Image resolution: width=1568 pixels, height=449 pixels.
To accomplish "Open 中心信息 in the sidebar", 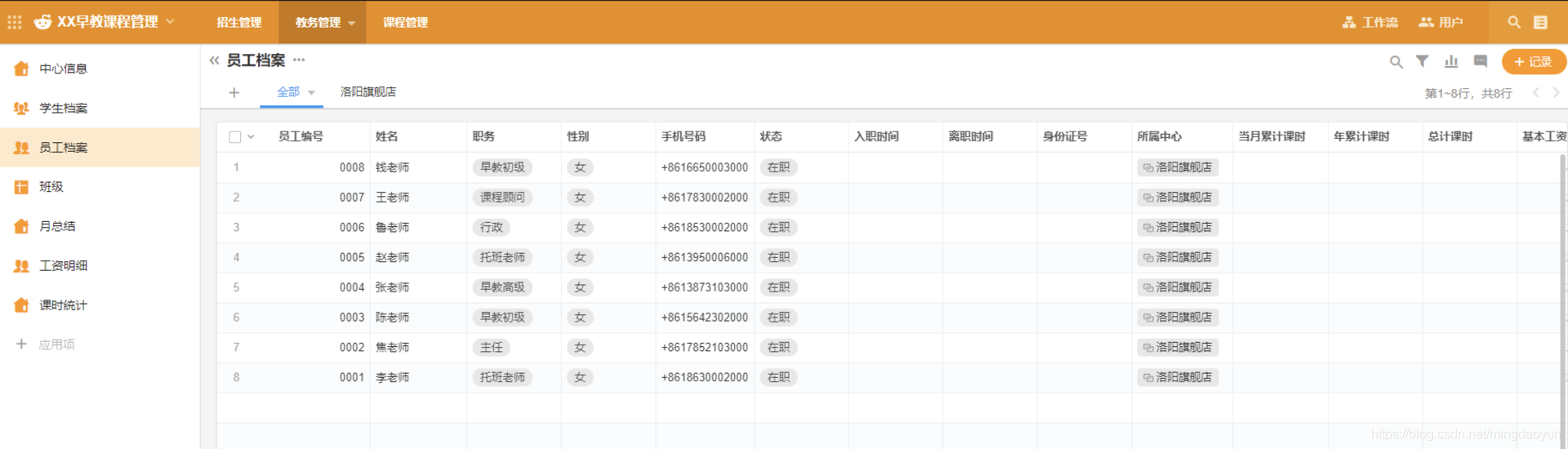I will tap(100, 69).
